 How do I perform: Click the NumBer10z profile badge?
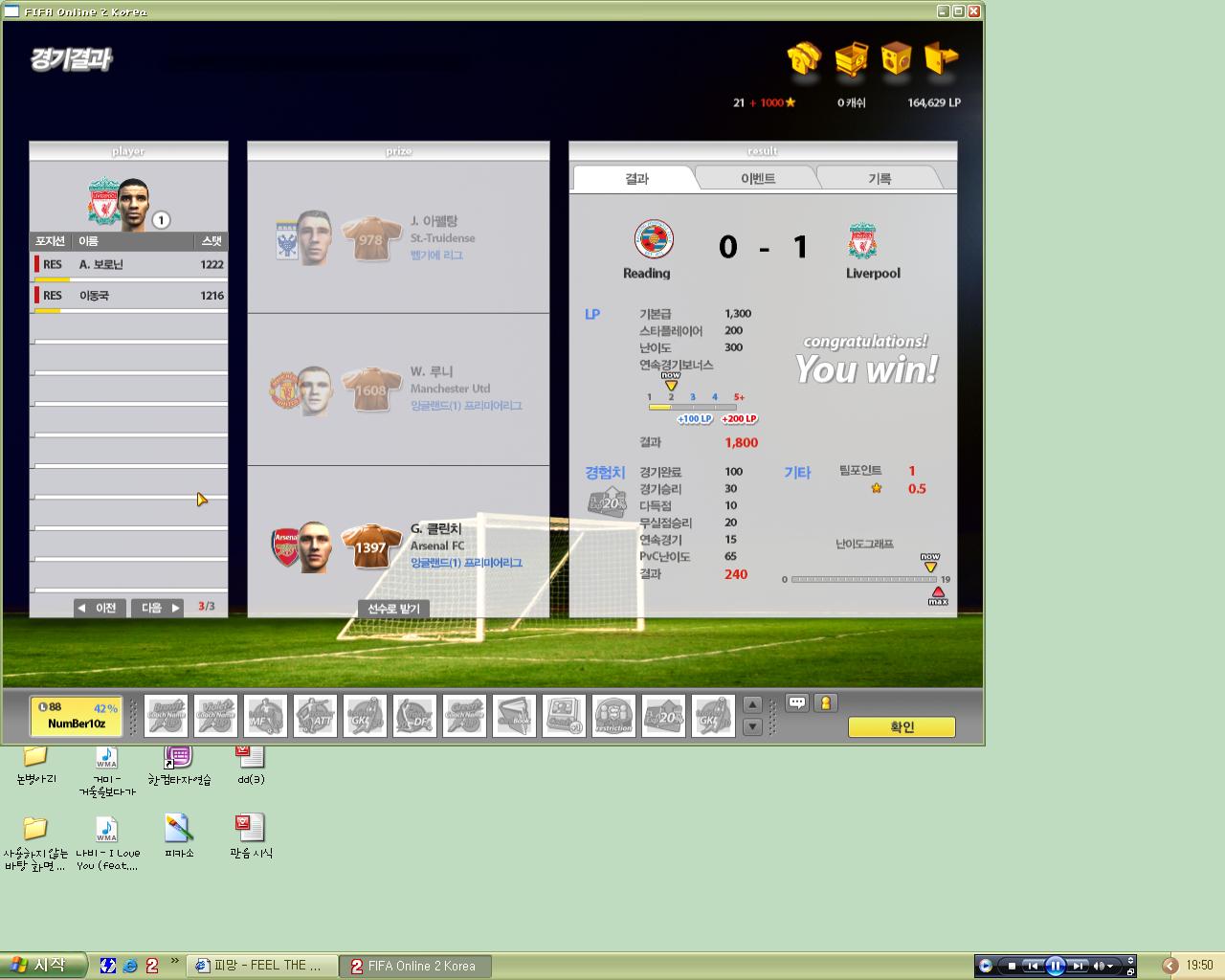click(77, 716)
